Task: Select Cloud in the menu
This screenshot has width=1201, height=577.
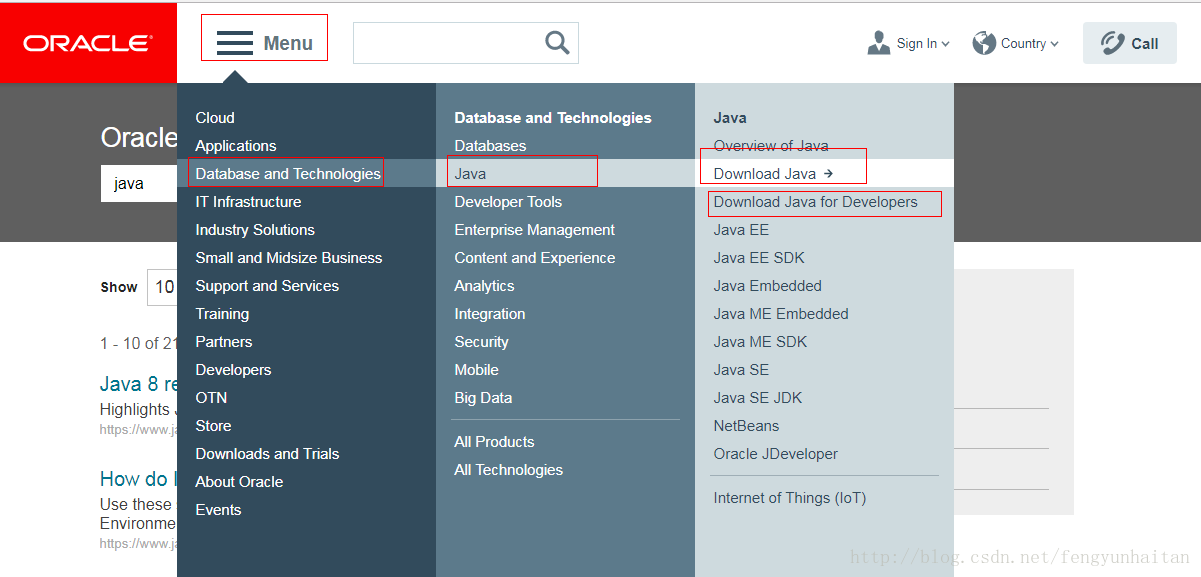Action: tap(215, 118)
